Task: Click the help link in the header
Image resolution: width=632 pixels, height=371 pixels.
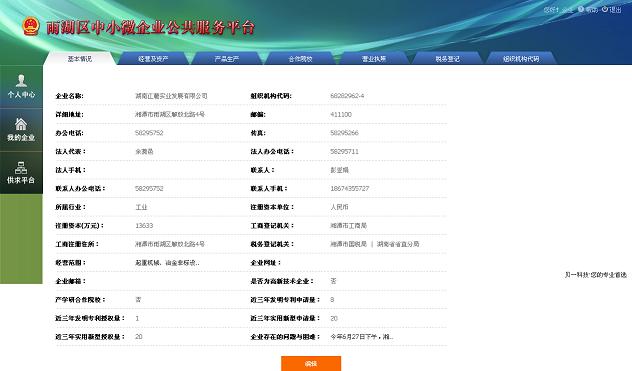Action: point(592,9)
